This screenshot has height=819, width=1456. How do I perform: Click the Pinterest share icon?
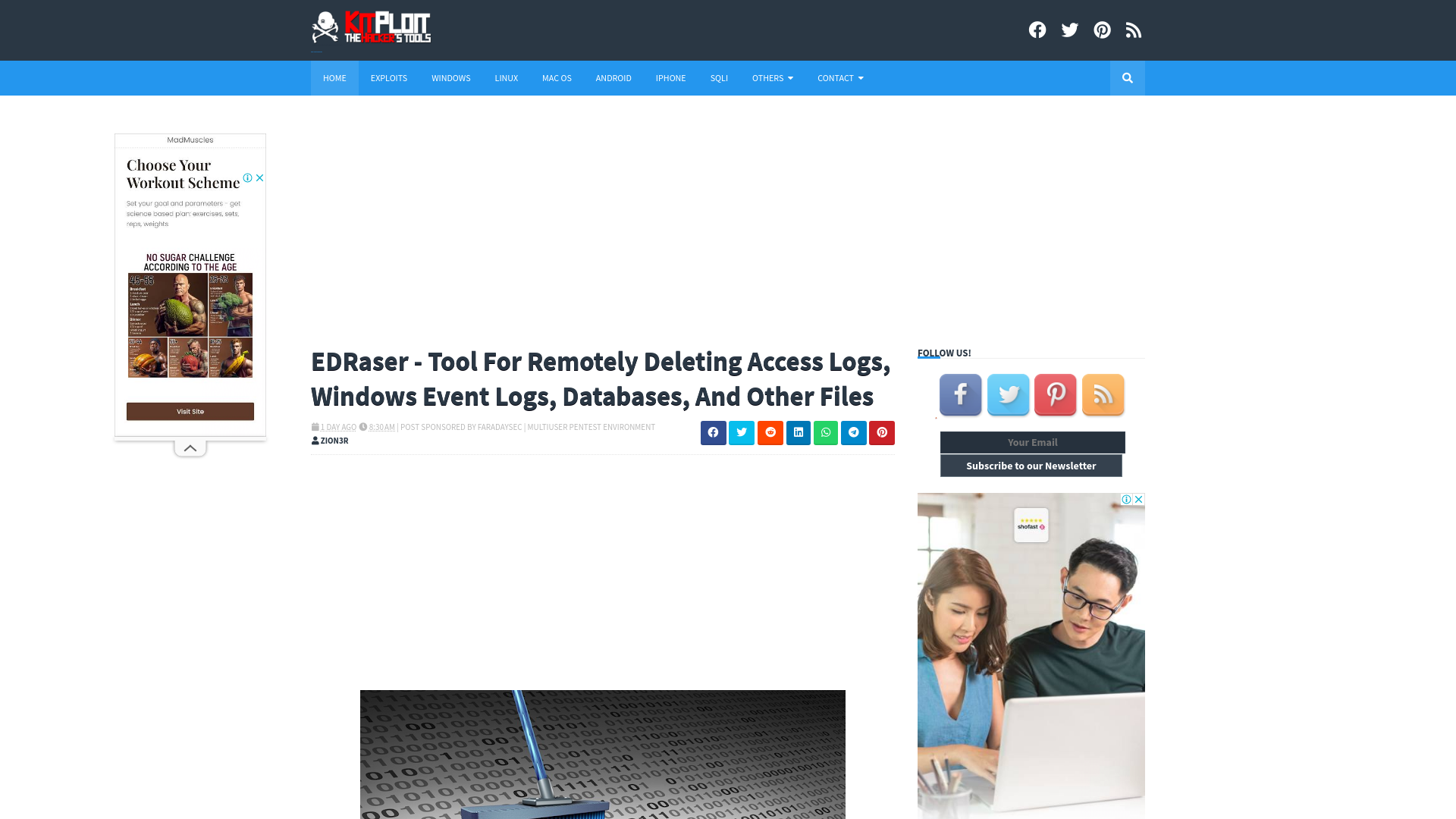(x=882, y=432)
